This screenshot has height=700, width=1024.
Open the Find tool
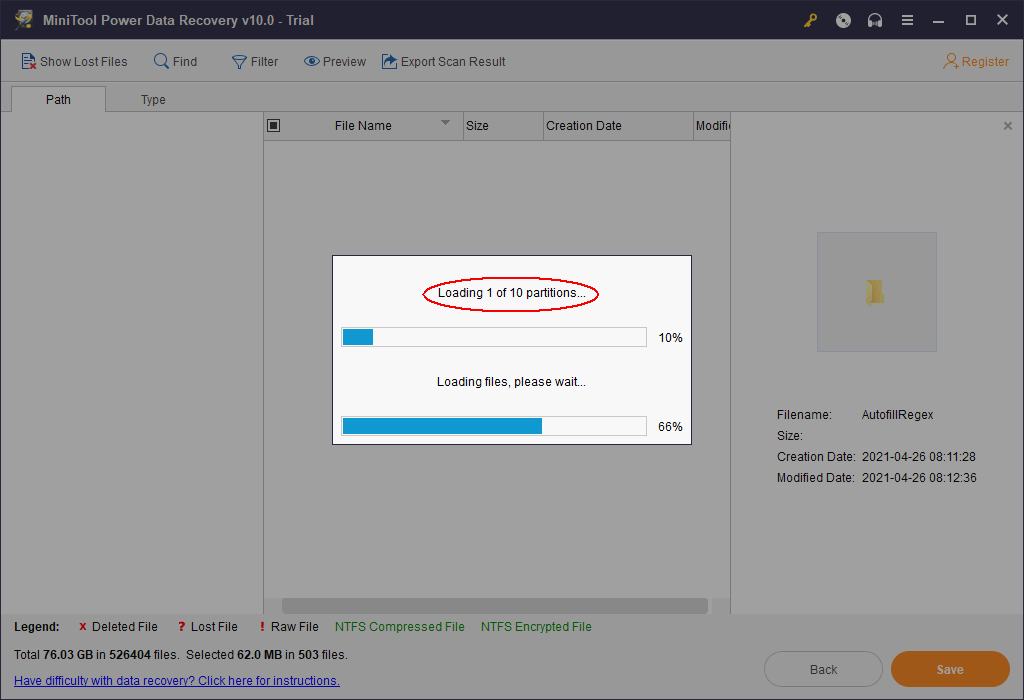pyautogui.click(x=175, y=61)
